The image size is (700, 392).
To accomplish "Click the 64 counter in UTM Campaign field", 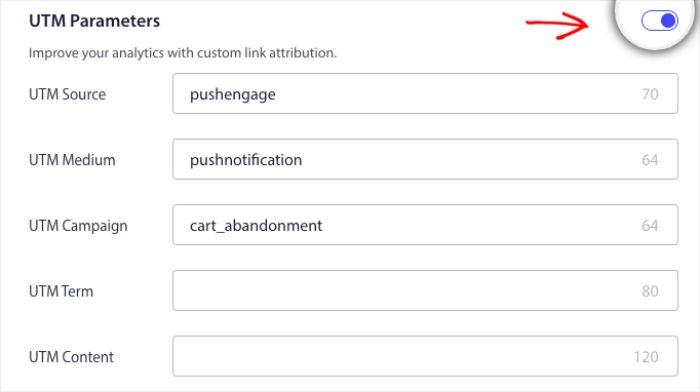I will [650, 225].
